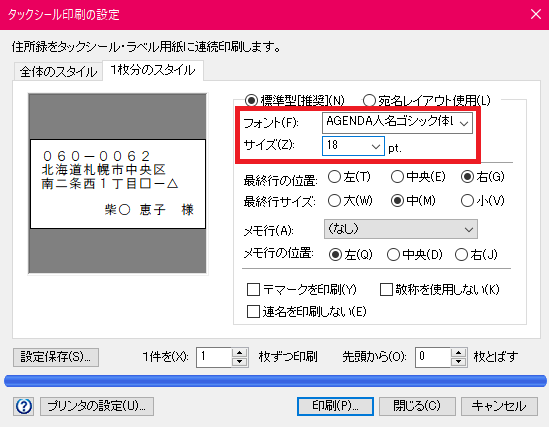
Task: Expand the サイズ point size dropdown
Action: tap(353, 146)
